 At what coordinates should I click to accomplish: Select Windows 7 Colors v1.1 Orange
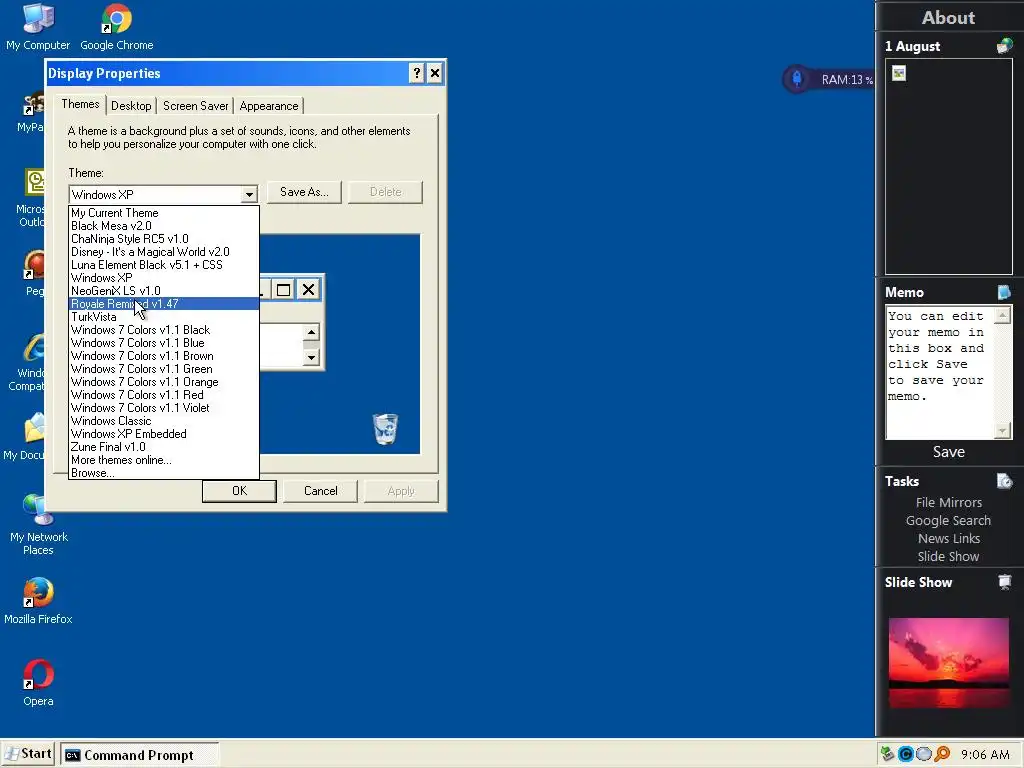click(x=164, y=382)
